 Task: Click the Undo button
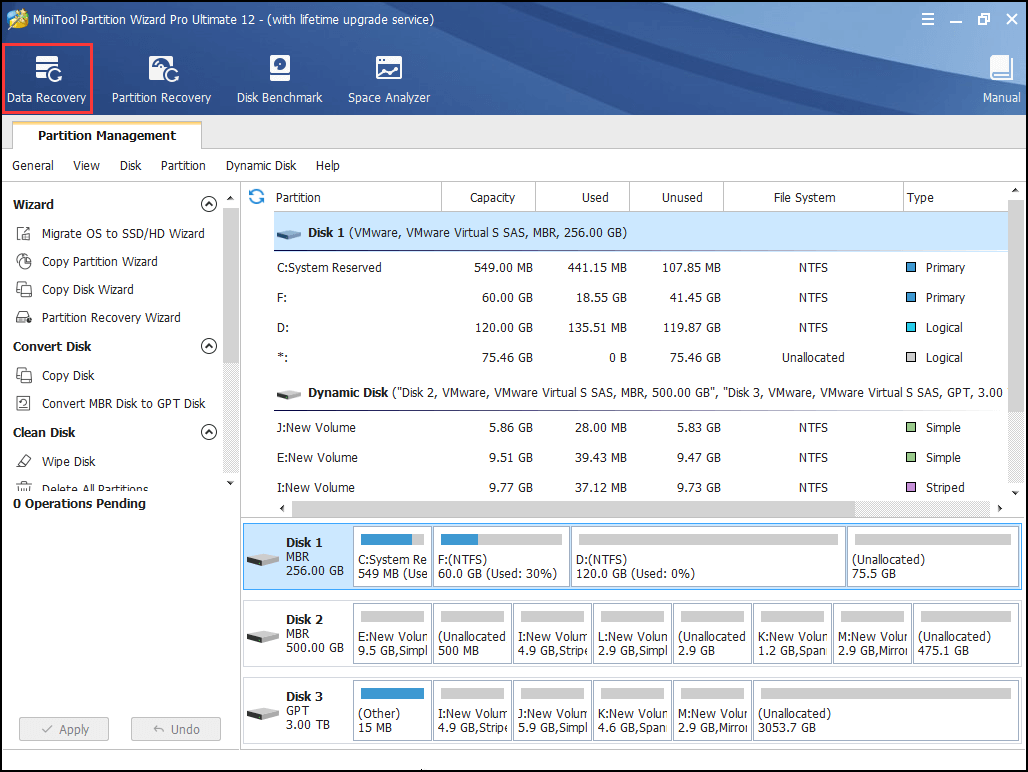[176, 729]
